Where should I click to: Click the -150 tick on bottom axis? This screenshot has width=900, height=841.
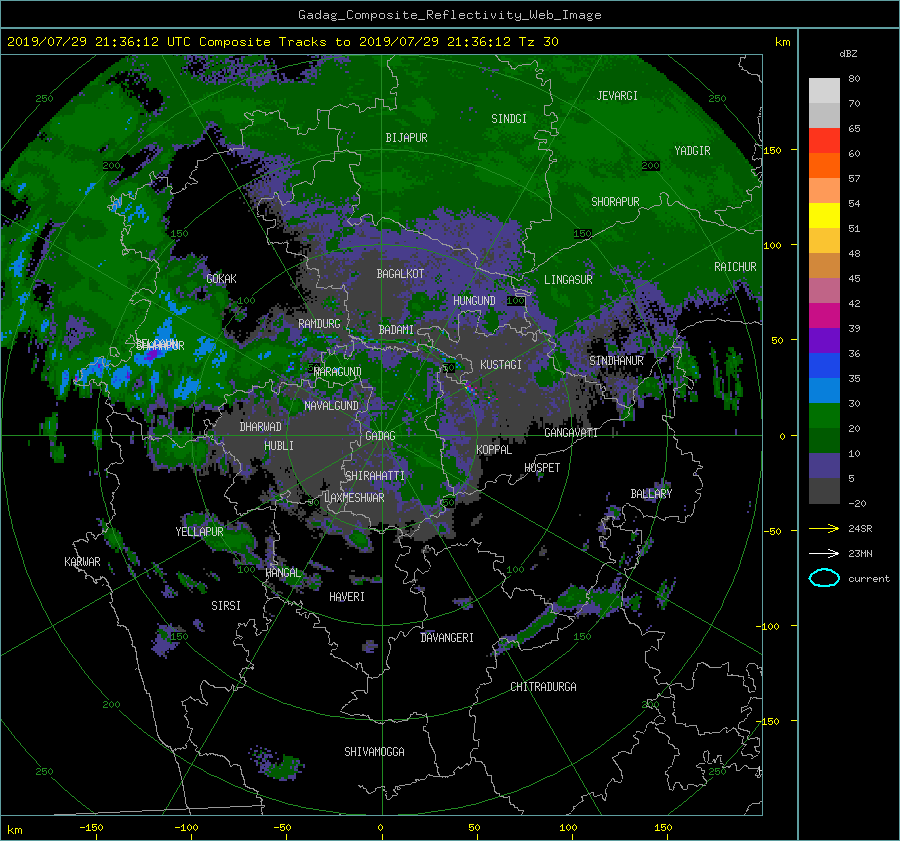pyautogui.click(x=91, y=827)
